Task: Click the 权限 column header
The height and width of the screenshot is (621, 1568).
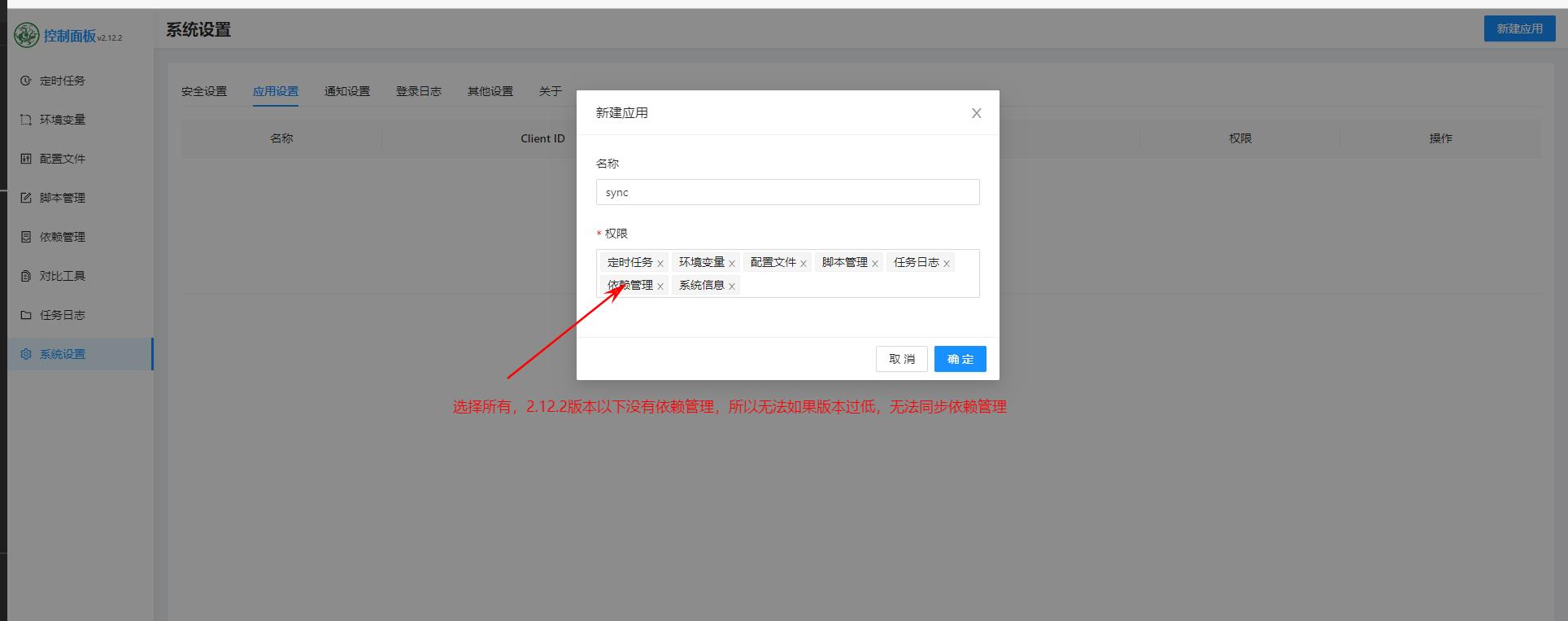Action: [1240, 138]
